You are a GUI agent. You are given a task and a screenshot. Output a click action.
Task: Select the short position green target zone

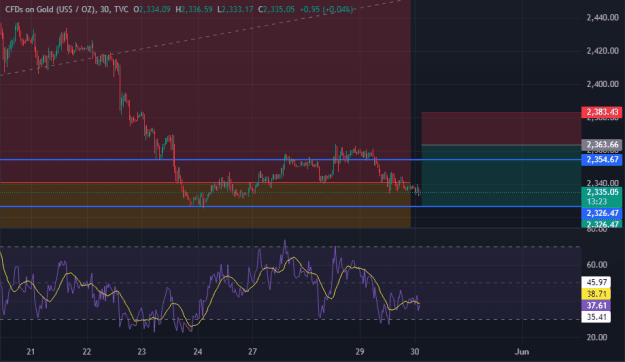[x=501, y=175]
